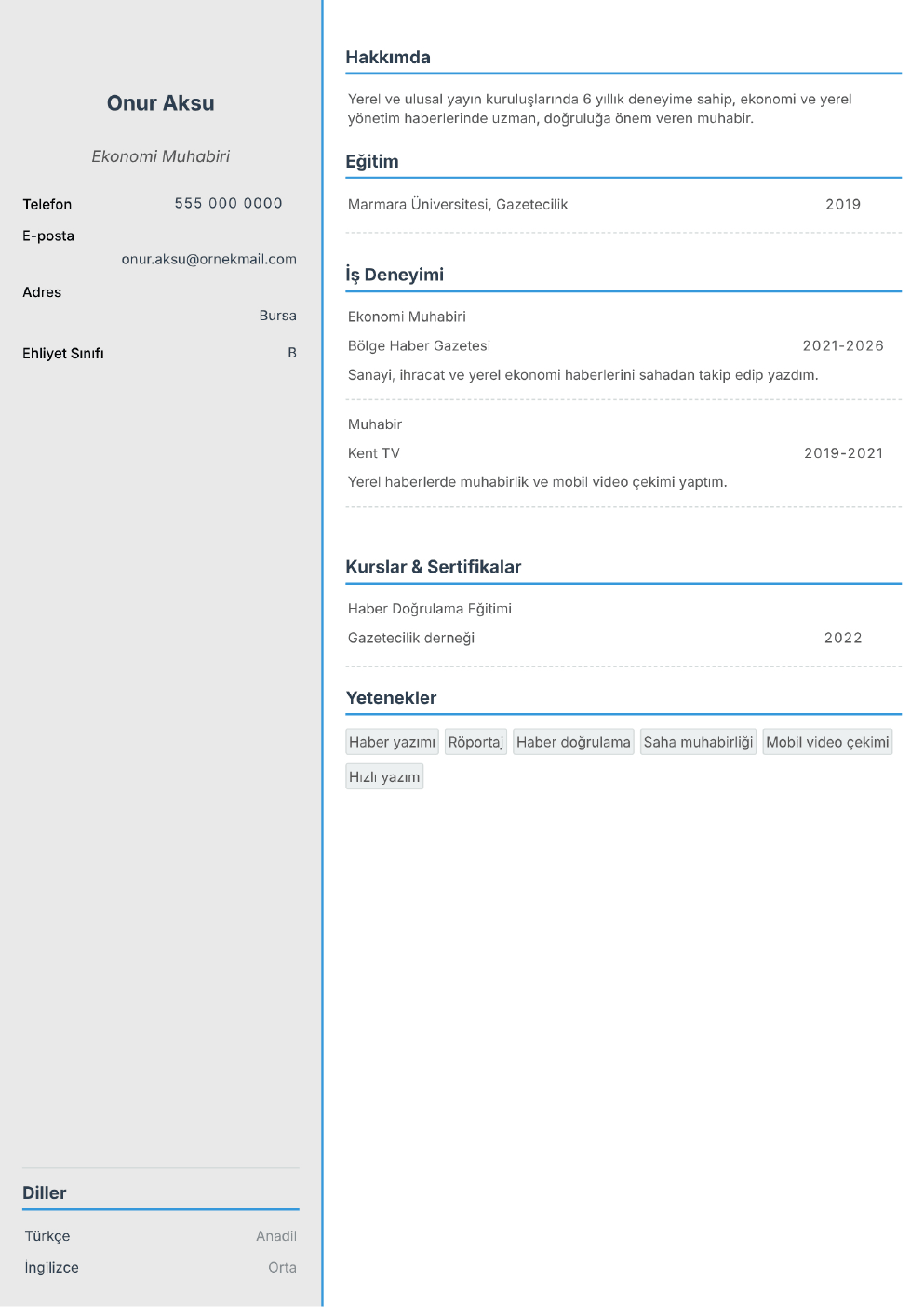Click the "Ehliyet Sınıfı" label

(63, 354)
